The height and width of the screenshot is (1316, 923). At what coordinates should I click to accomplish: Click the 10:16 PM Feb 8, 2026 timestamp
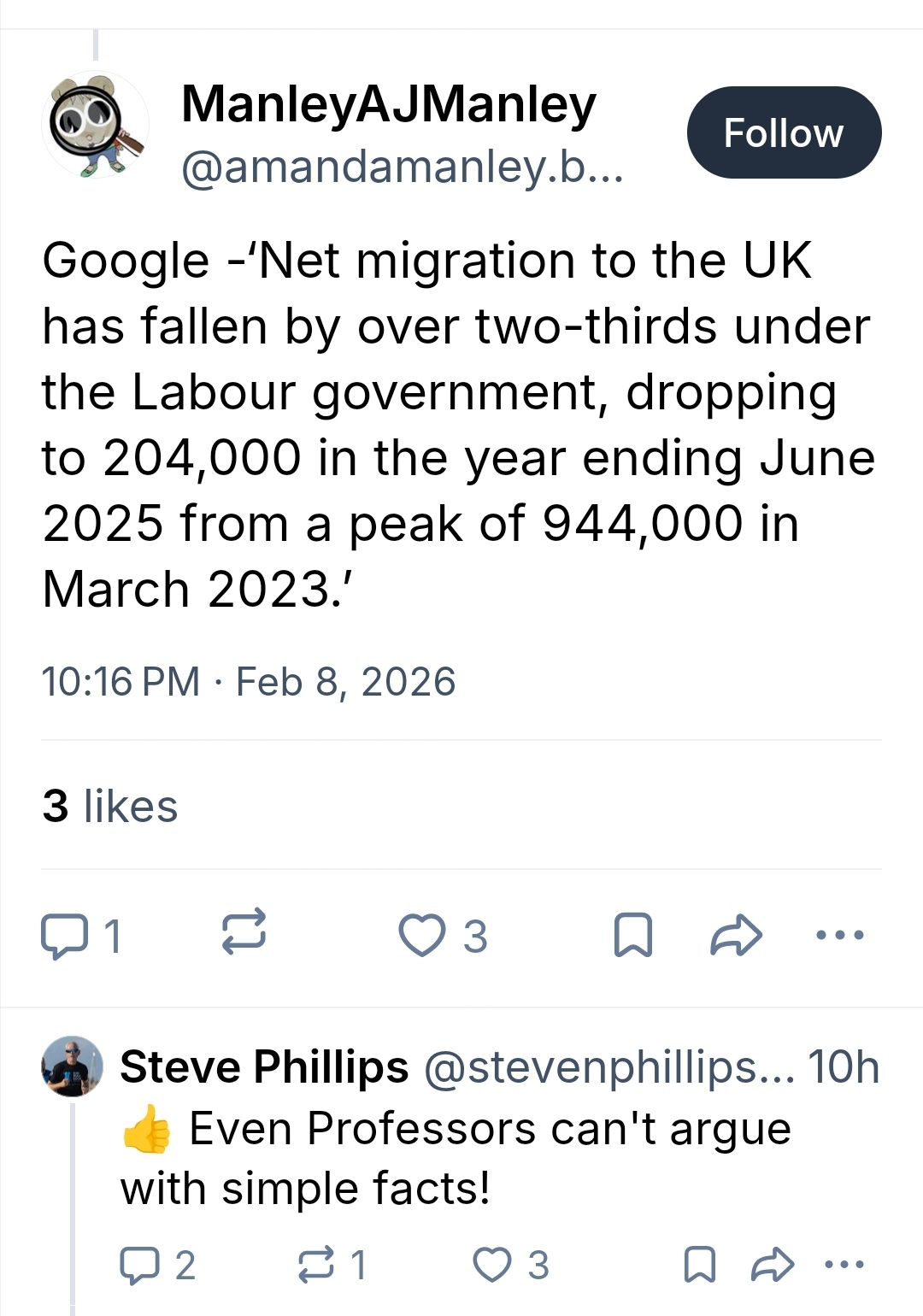click(x=248, y=682)
